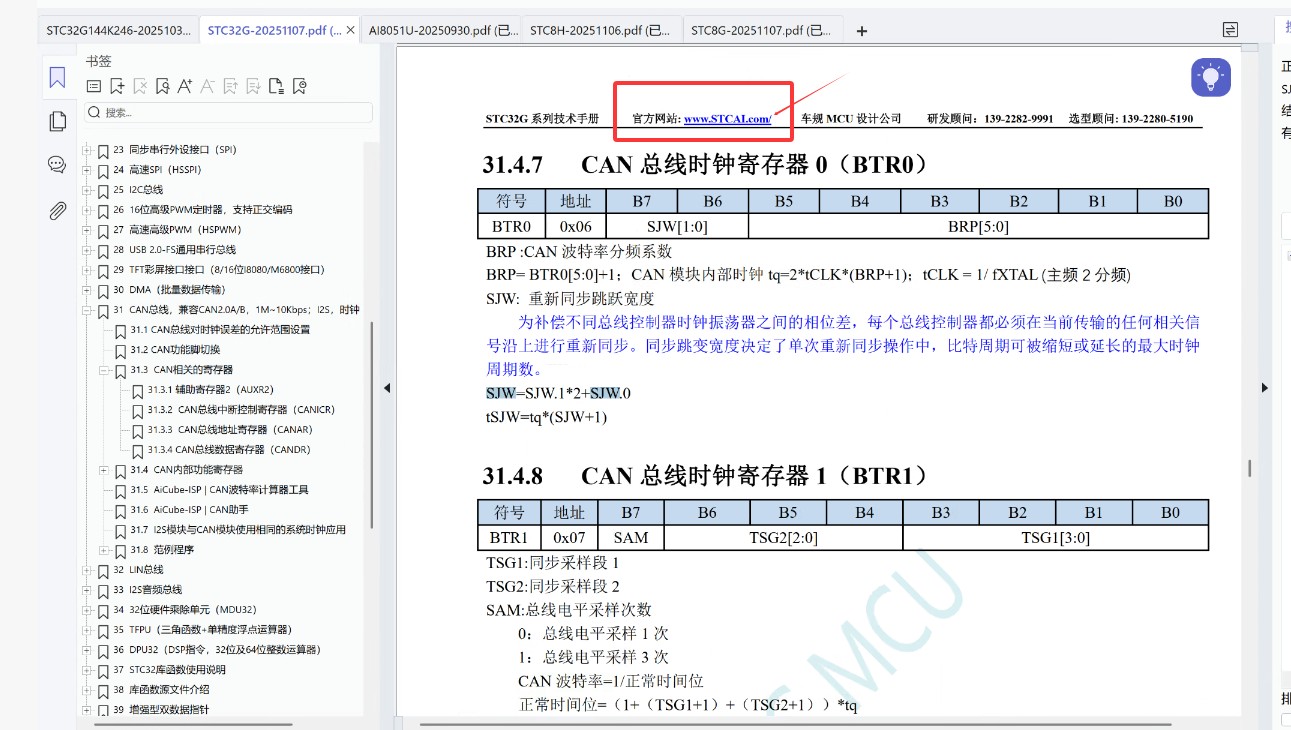Open a new document with the plus button
The height and width of the screenshot is (730, 1291).
[x=861, y=30]
